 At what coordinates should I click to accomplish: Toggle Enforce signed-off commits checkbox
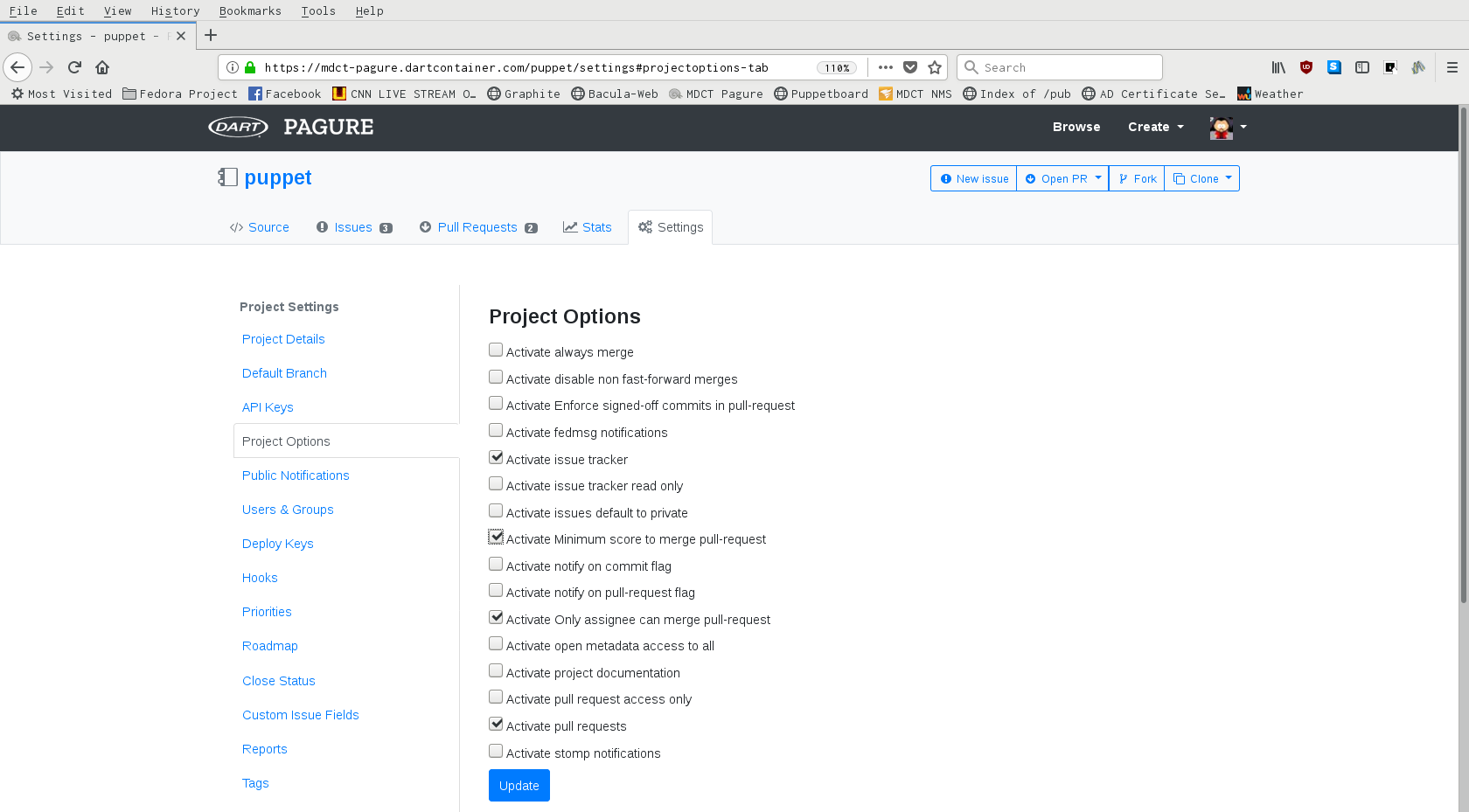coord(496,404)
